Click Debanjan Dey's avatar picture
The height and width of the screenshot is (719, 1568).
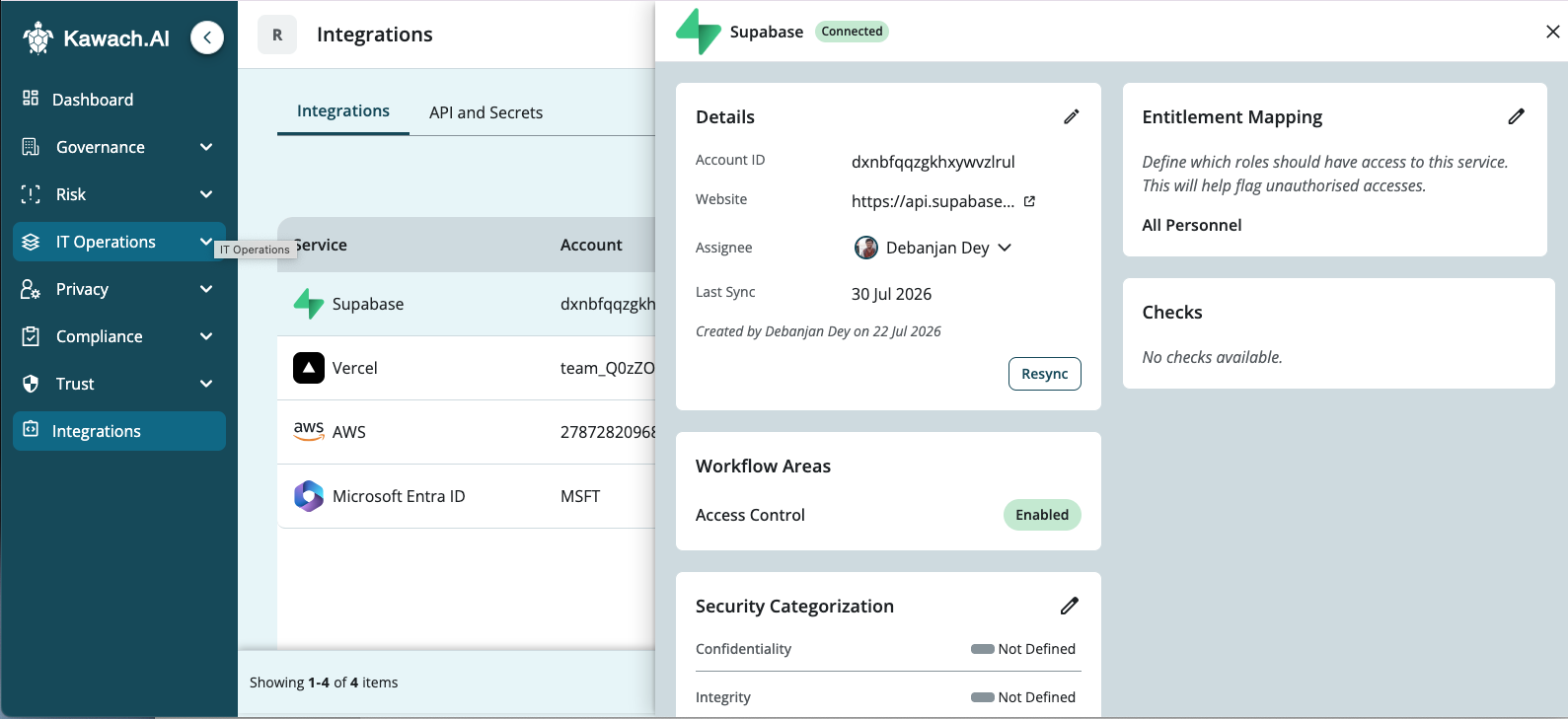point(866,248)
